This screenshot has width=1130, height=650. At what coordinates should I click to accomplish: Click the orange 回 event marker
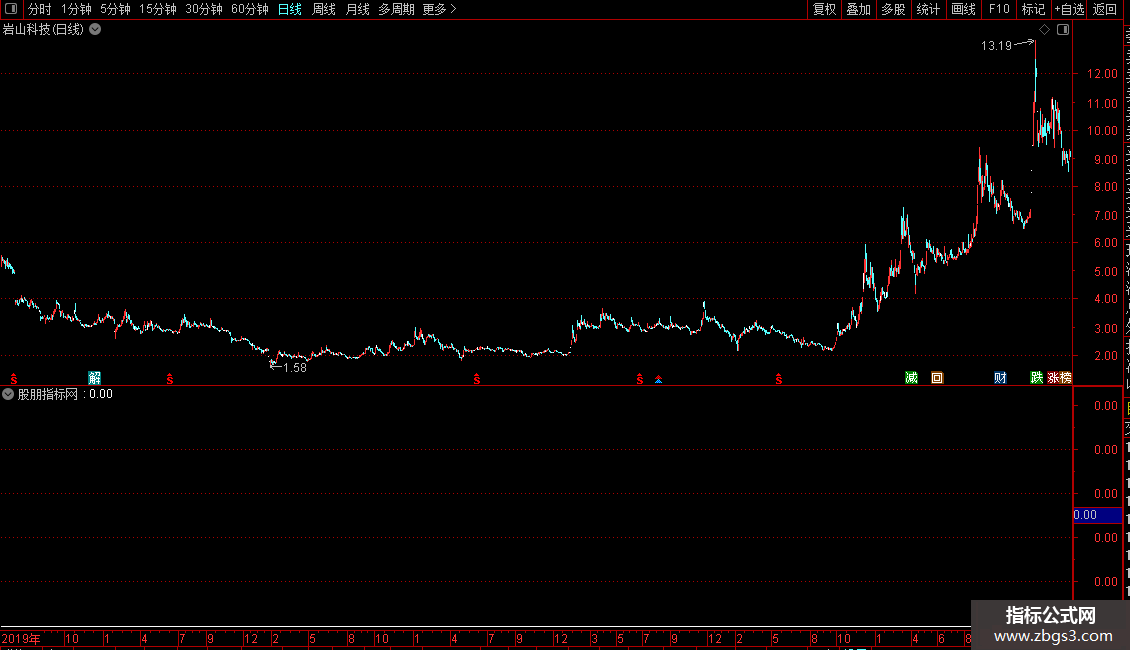pyautogui.click(x=937, y=378)
